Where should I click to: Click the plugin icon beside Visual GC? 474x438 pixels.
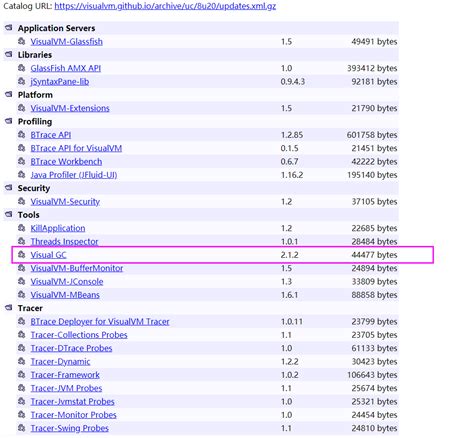[22, 255]
